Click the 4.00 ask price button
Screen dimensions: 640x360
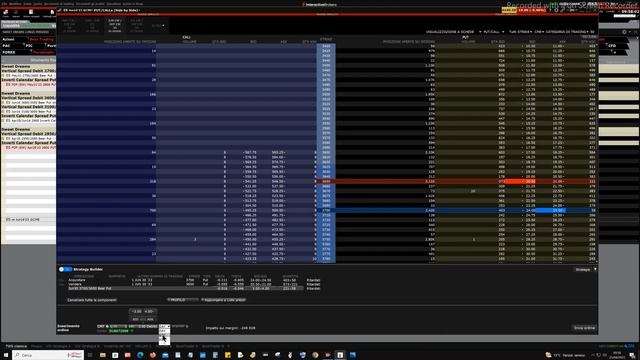click(149, 311)
